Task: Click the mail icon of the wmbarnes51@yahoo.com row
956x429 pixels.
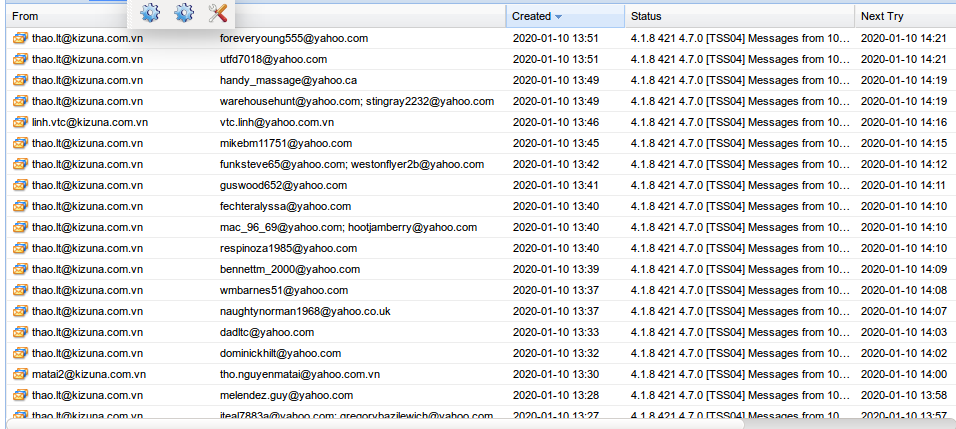Action: coord(20,291)
